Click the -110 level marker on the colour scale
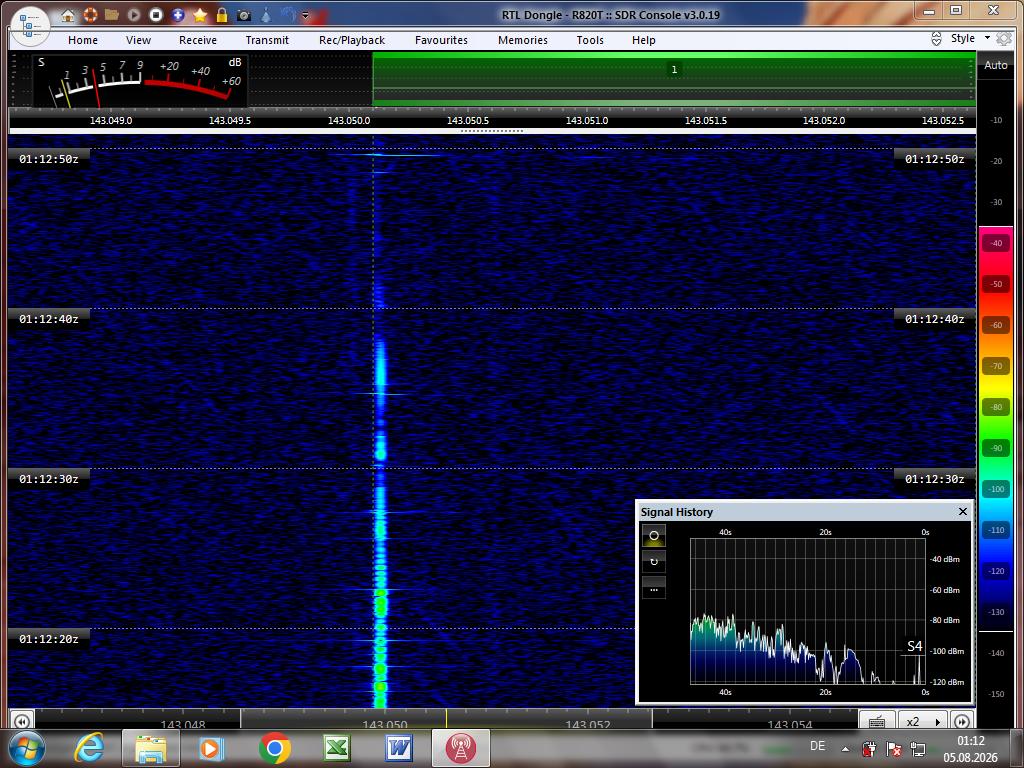1024x768 pixels. point(996,530)
